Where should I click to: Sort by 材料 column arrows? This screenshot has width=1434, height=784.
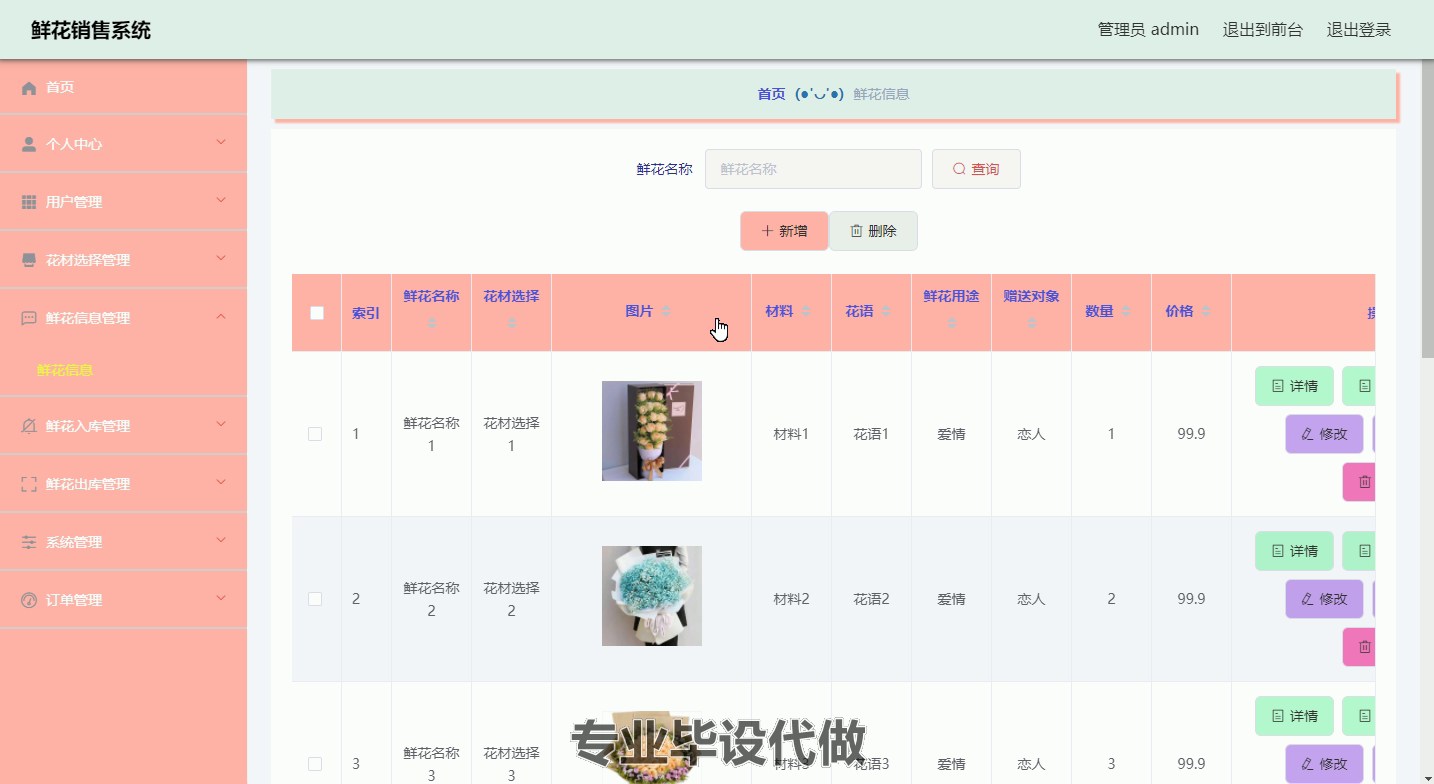point(806,312)
